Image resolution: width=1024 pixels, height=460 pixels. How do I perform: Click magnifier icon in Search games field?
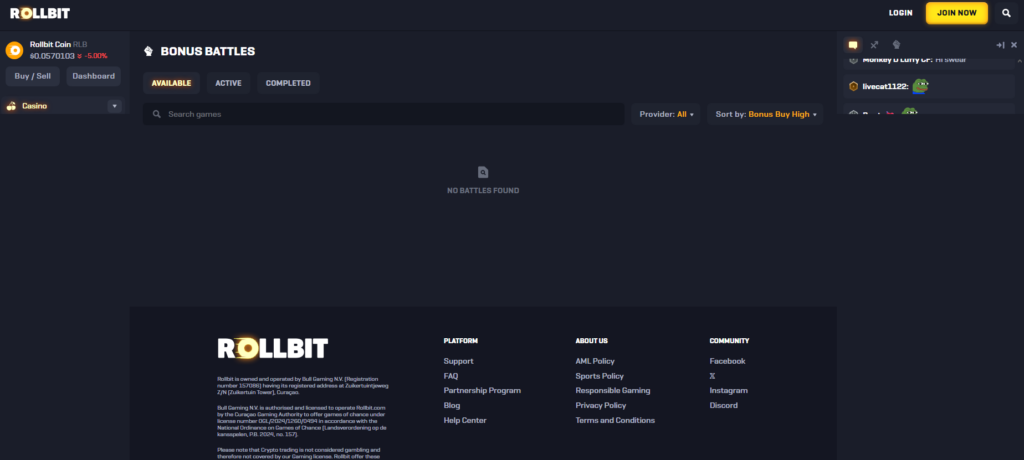click(157, 114)
